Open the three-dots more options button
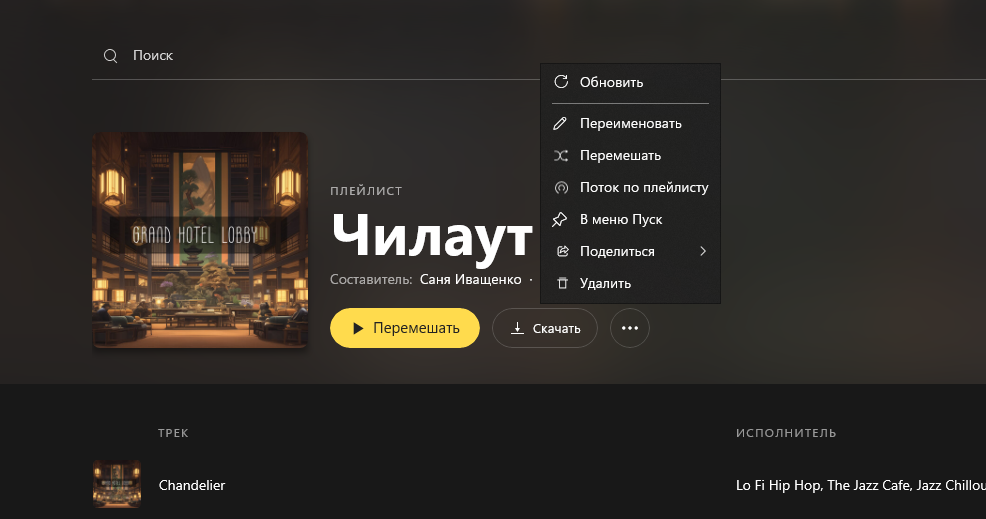 (x=629, y=328)
